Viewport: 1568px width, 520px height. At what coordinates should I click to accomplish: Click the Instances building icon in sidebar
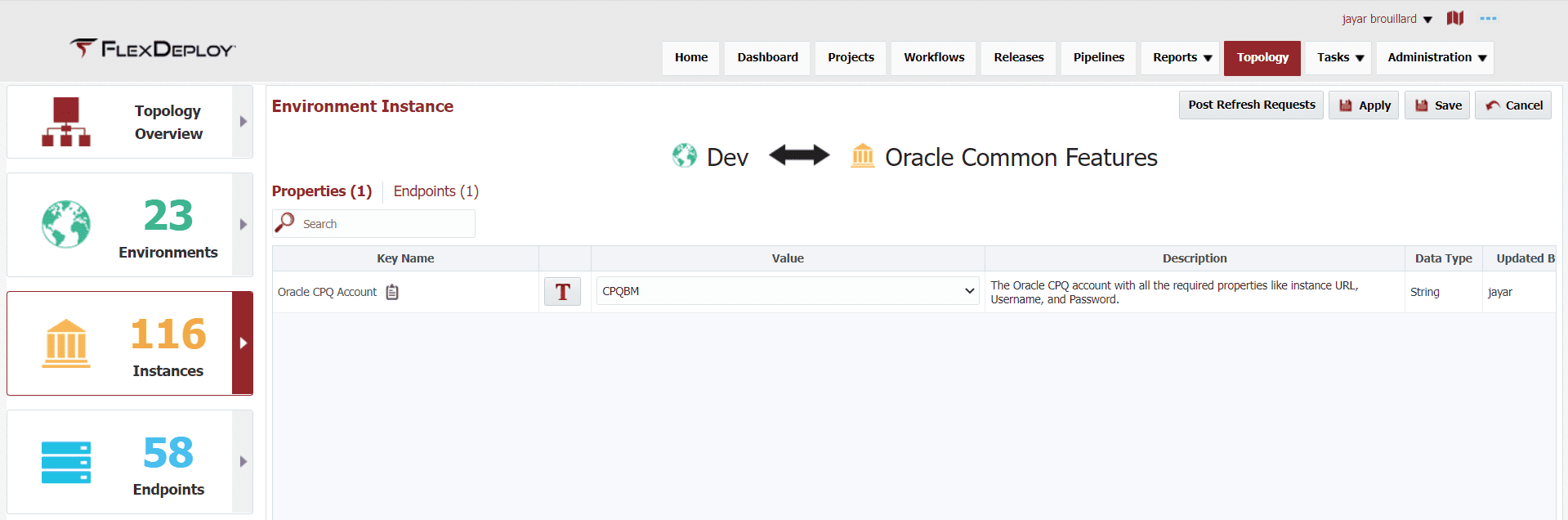click(66, 343)
